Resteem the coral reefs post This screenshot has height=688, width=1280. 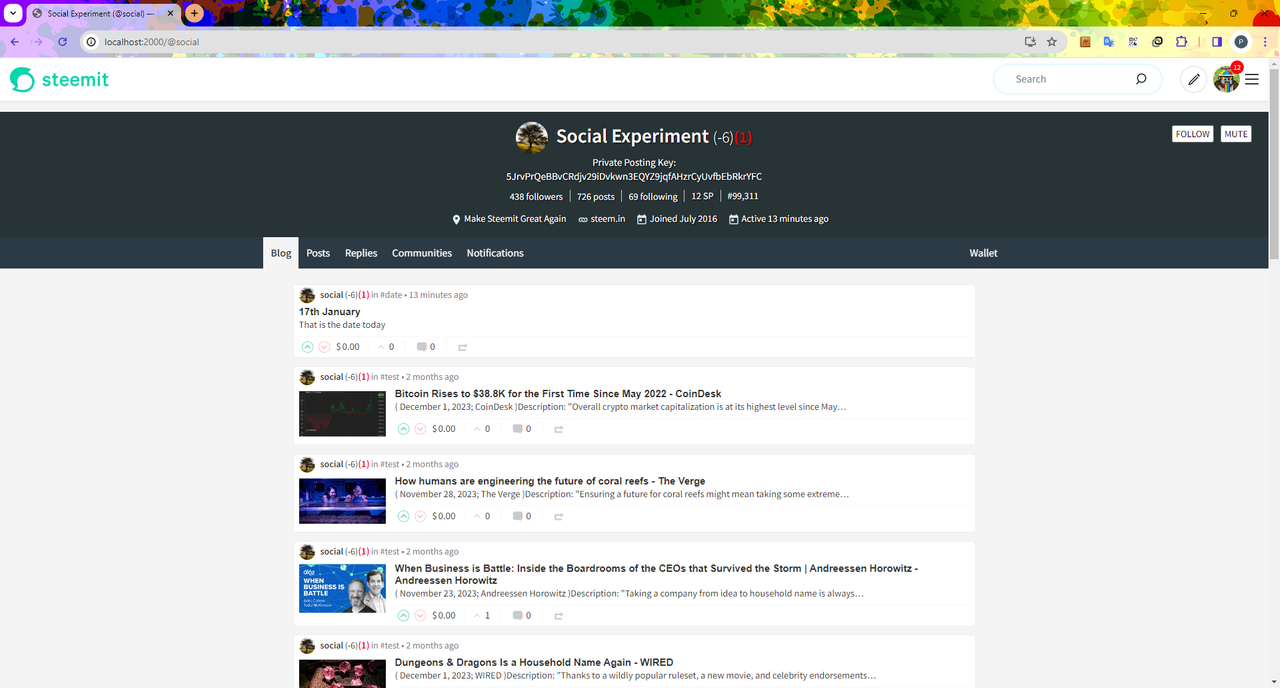click(558, 517)
